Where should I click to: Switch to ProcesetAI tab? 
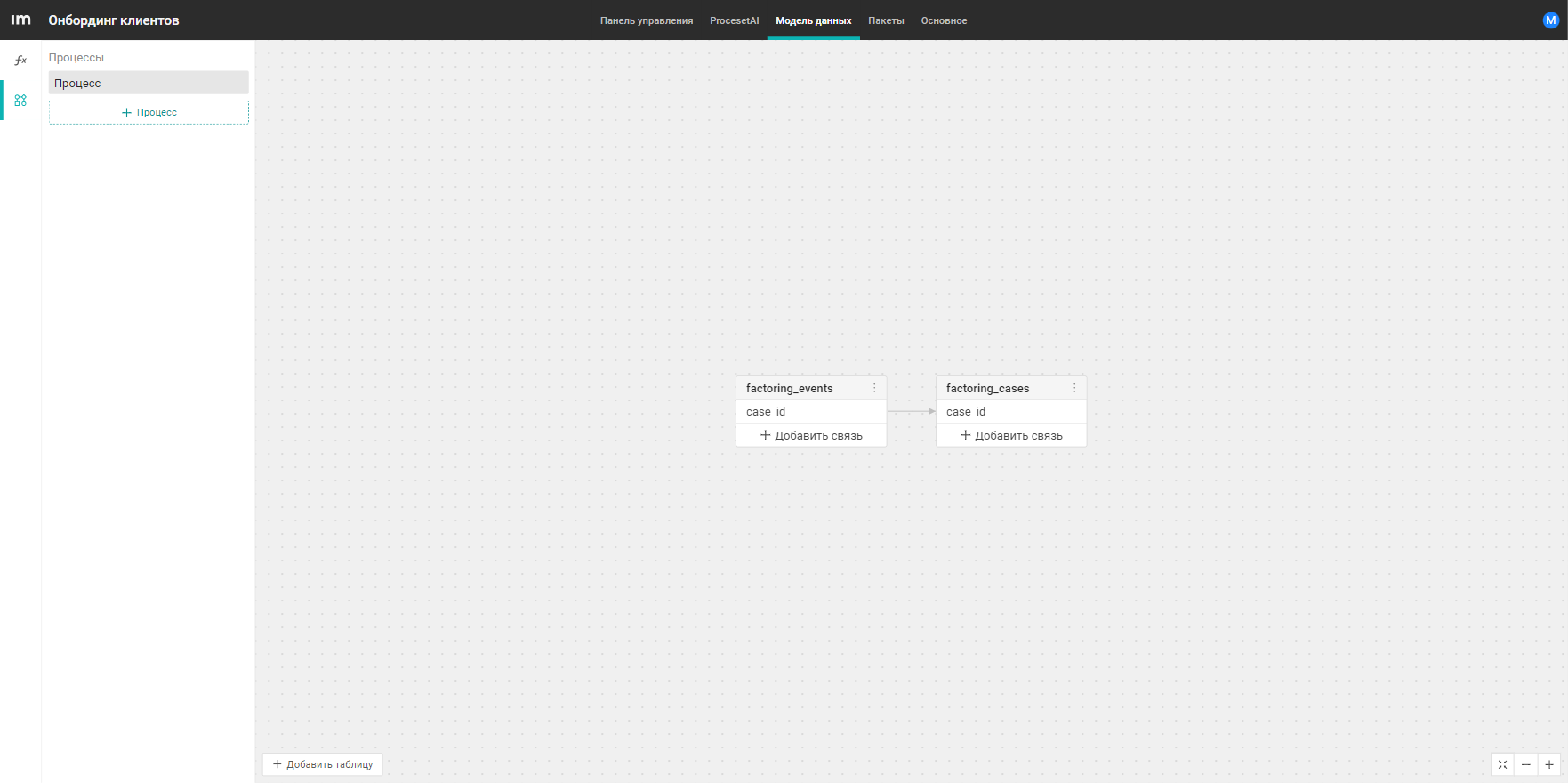click(x=734, y=20)
